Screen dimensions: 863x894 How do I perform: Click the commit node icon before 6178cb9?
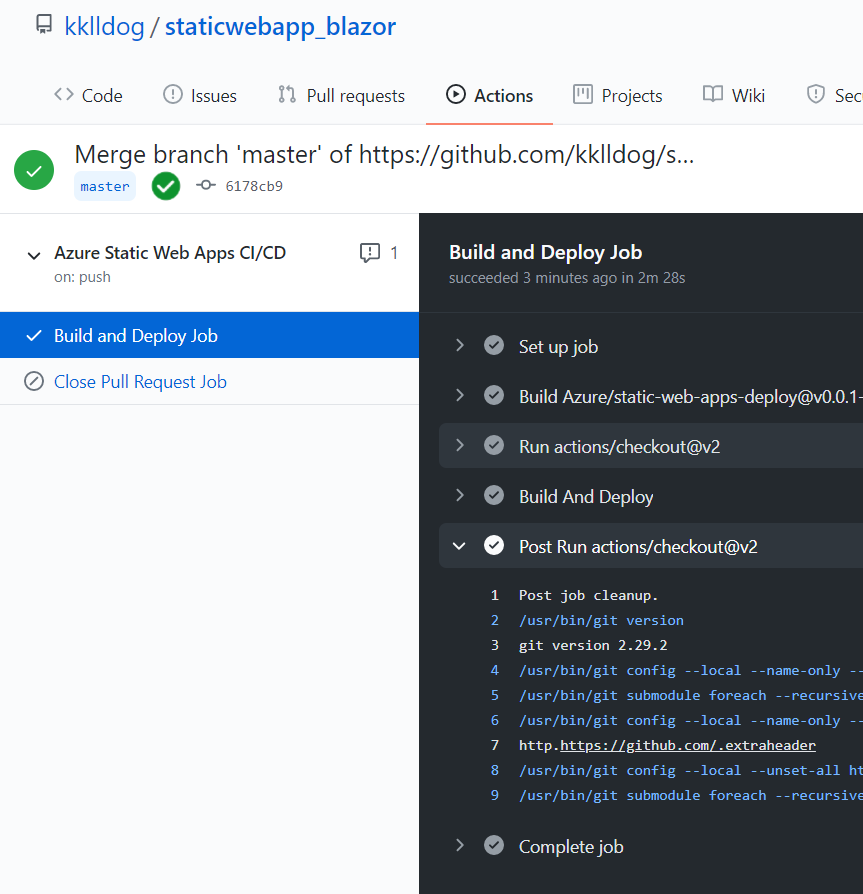pyautogui.click(x=206, y=185)
